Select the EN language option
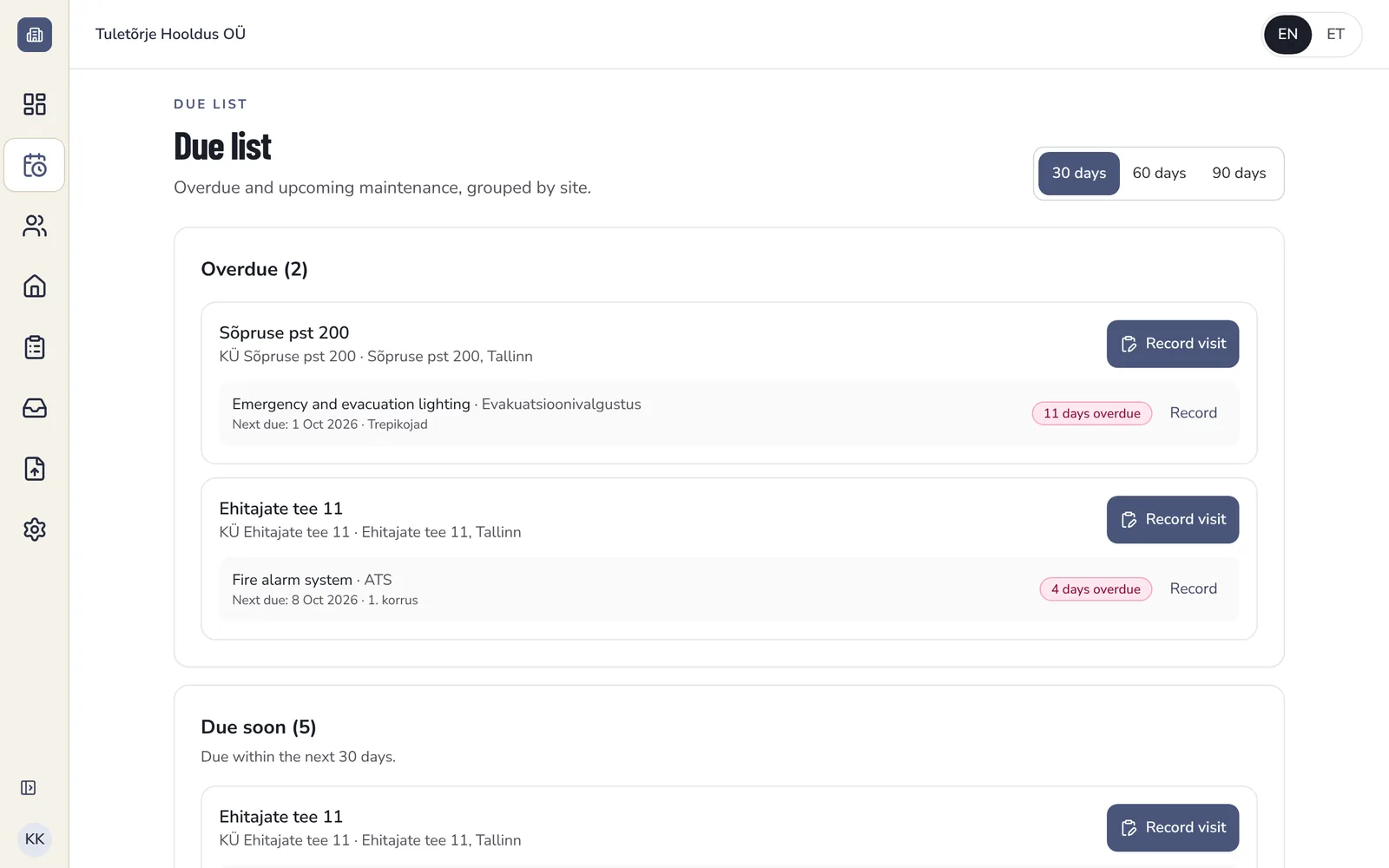This screenshot has width=1389, height=868. coord(1287,35)
